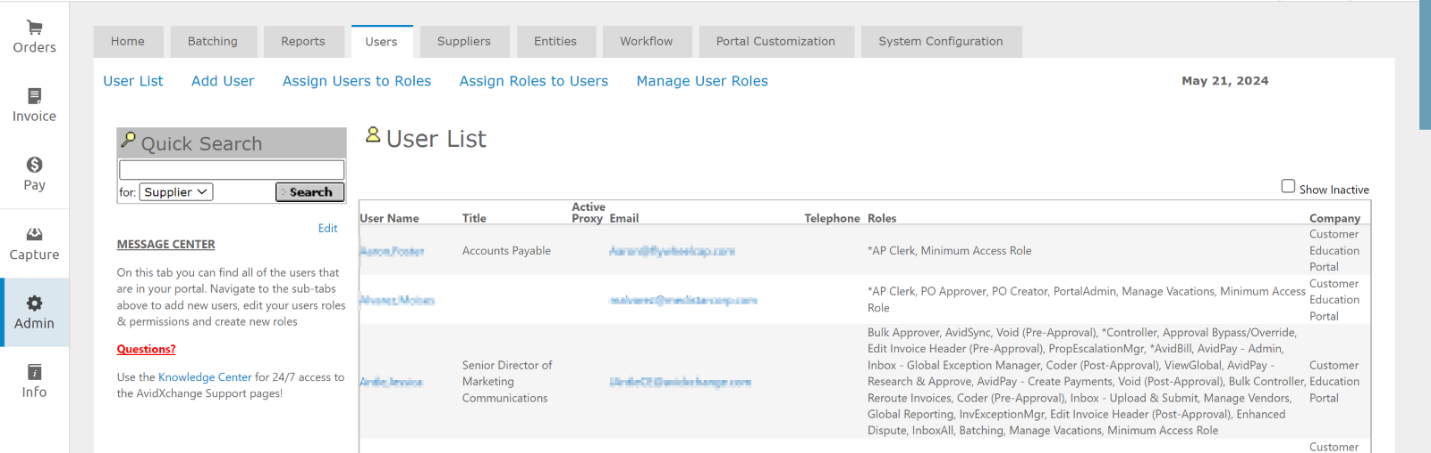Expand the Supplier search type dropdown

(x=176, y=192)
